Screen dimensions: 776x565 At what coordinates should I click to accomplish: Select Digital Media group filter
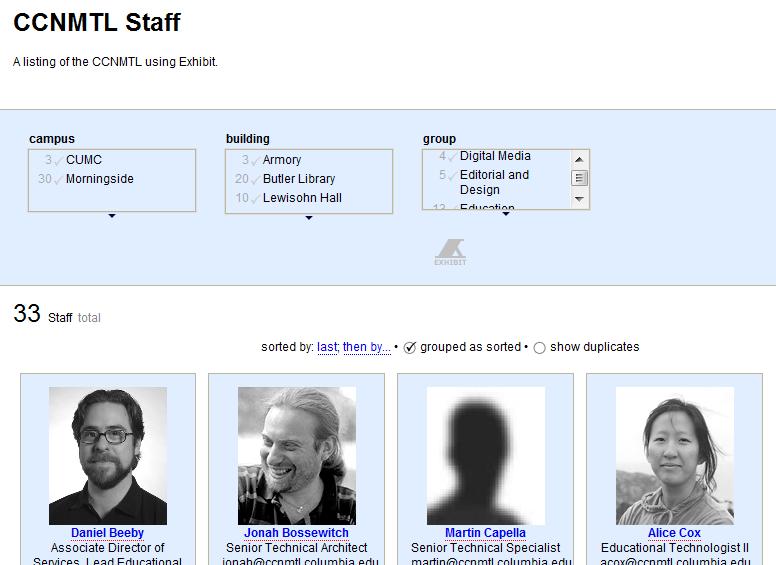click(x=495, y=156)
